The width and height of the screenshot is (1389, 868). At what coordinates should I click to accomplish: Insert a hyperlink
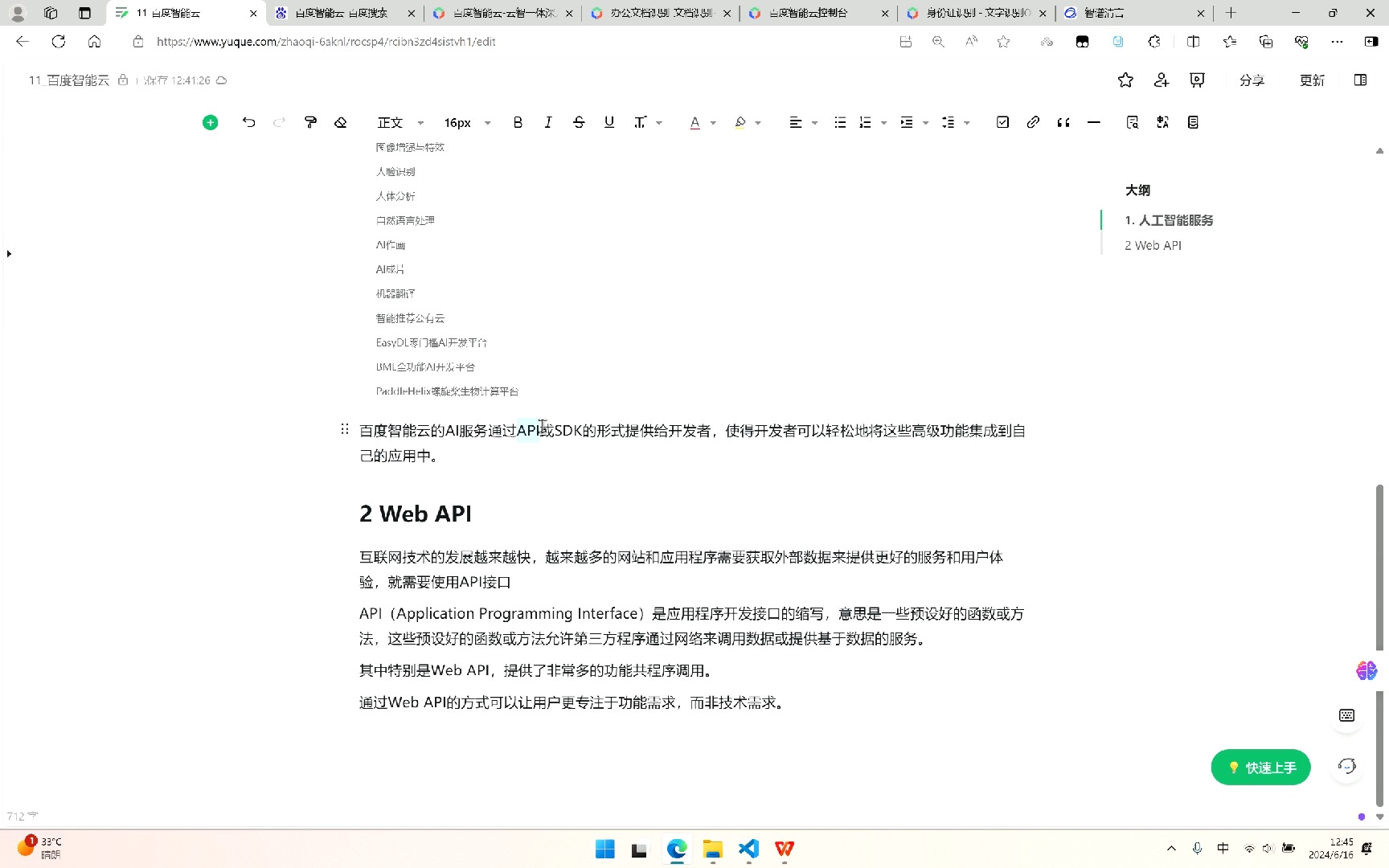click(1033, 122)
